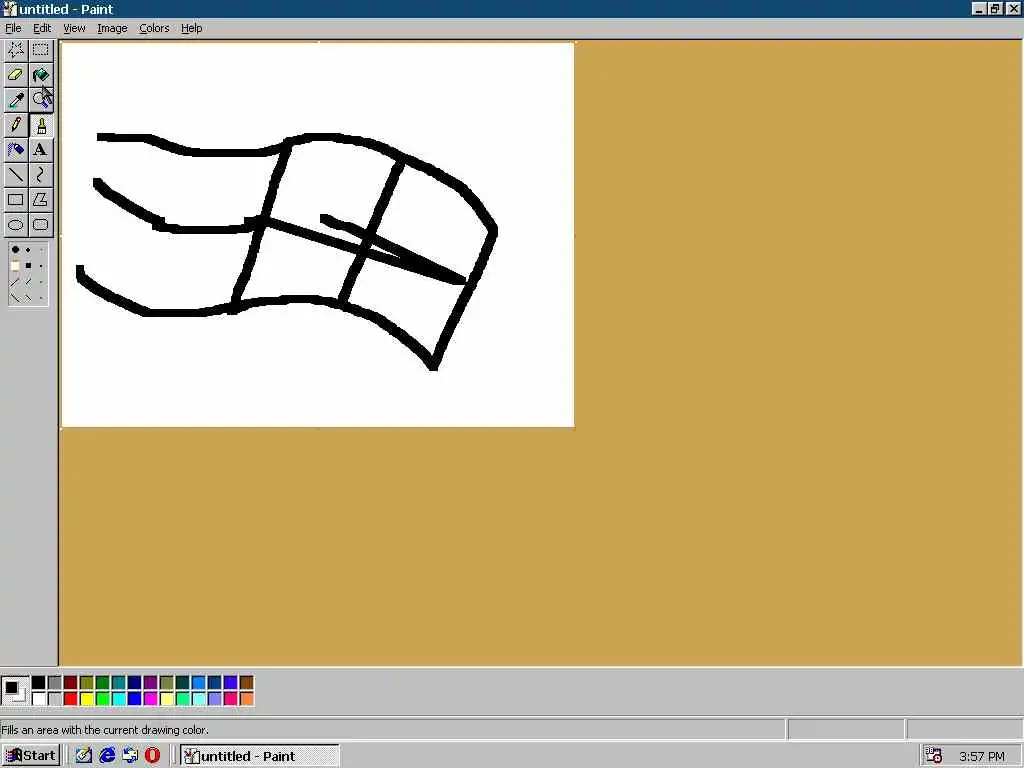This screenshot has height=768, width=1024.
Task: Open the Edit menu
Action: point(42,28)
